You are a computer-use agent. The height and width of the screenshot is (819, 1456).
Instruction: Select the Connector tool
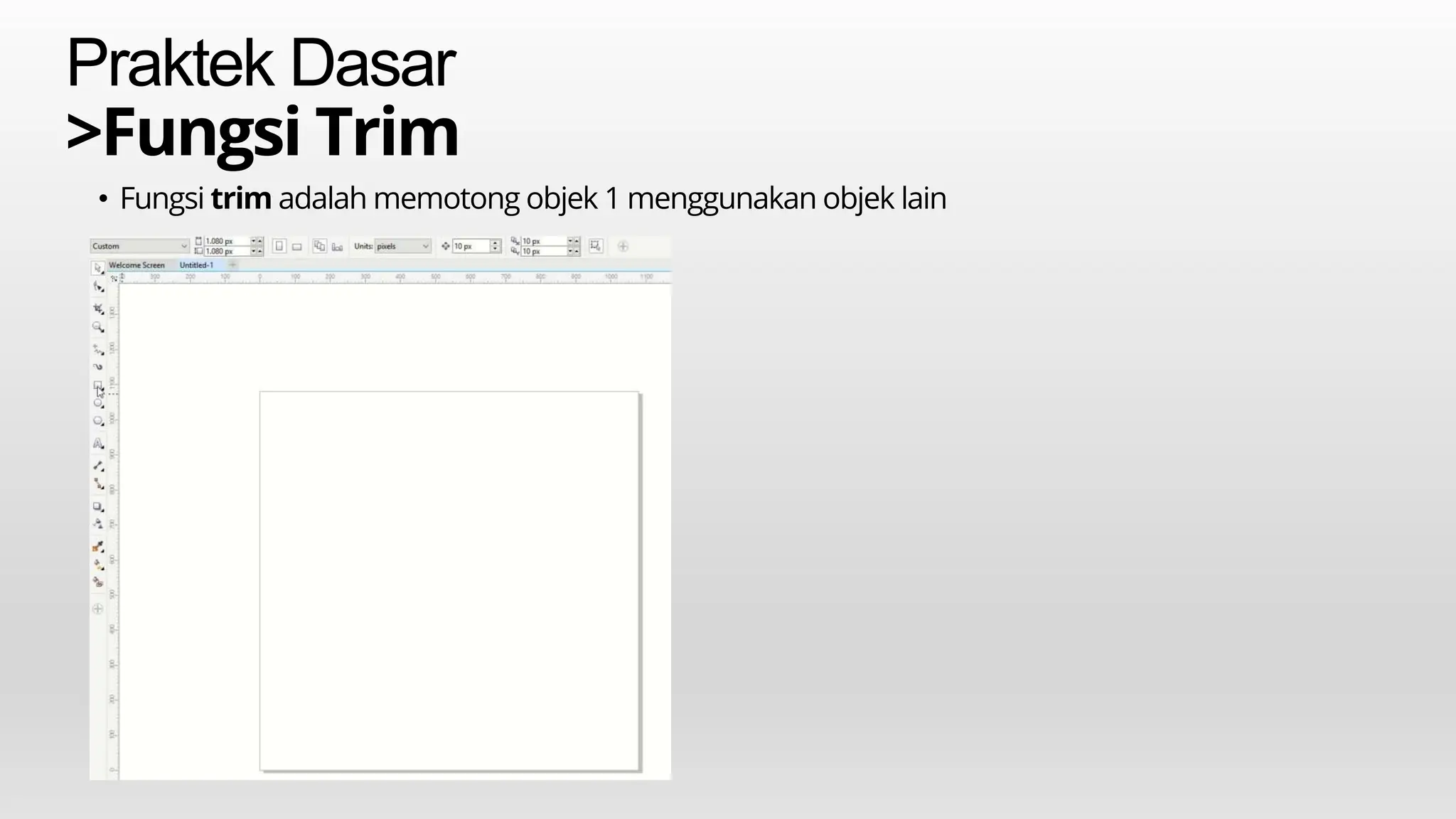98,483
